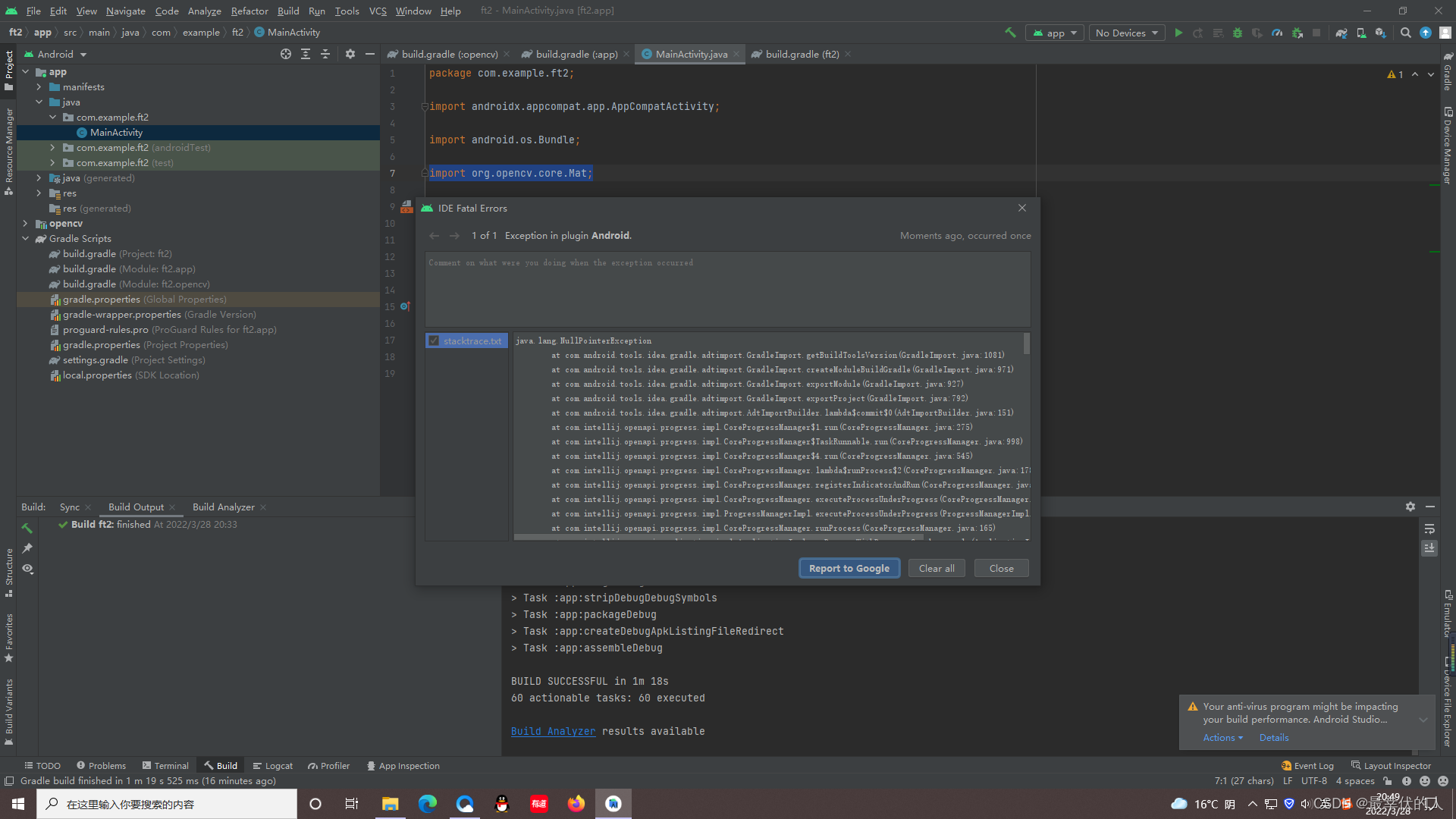This screenshot has height=819, width=1456.
Task: Click the Make Project hammer icon
Action: [1010, 33]
